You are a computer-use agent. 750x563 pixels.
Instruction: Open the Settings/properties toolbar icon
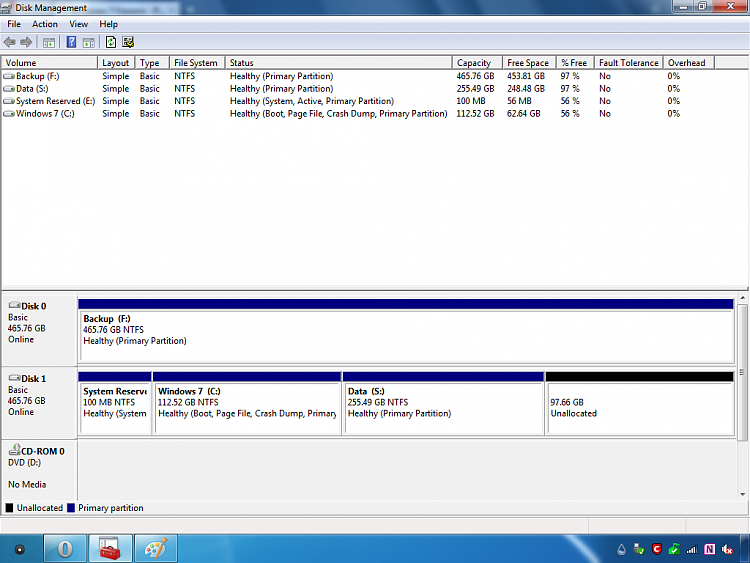pyautogui.click(x=128, y=43)
